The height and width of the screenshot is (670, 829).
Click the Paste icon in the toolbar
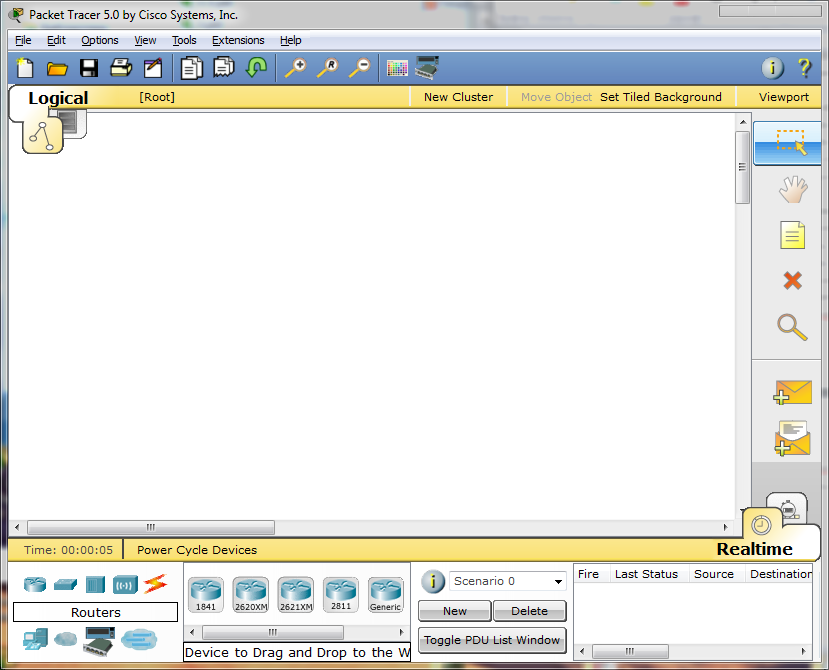[x=224, y=68]
